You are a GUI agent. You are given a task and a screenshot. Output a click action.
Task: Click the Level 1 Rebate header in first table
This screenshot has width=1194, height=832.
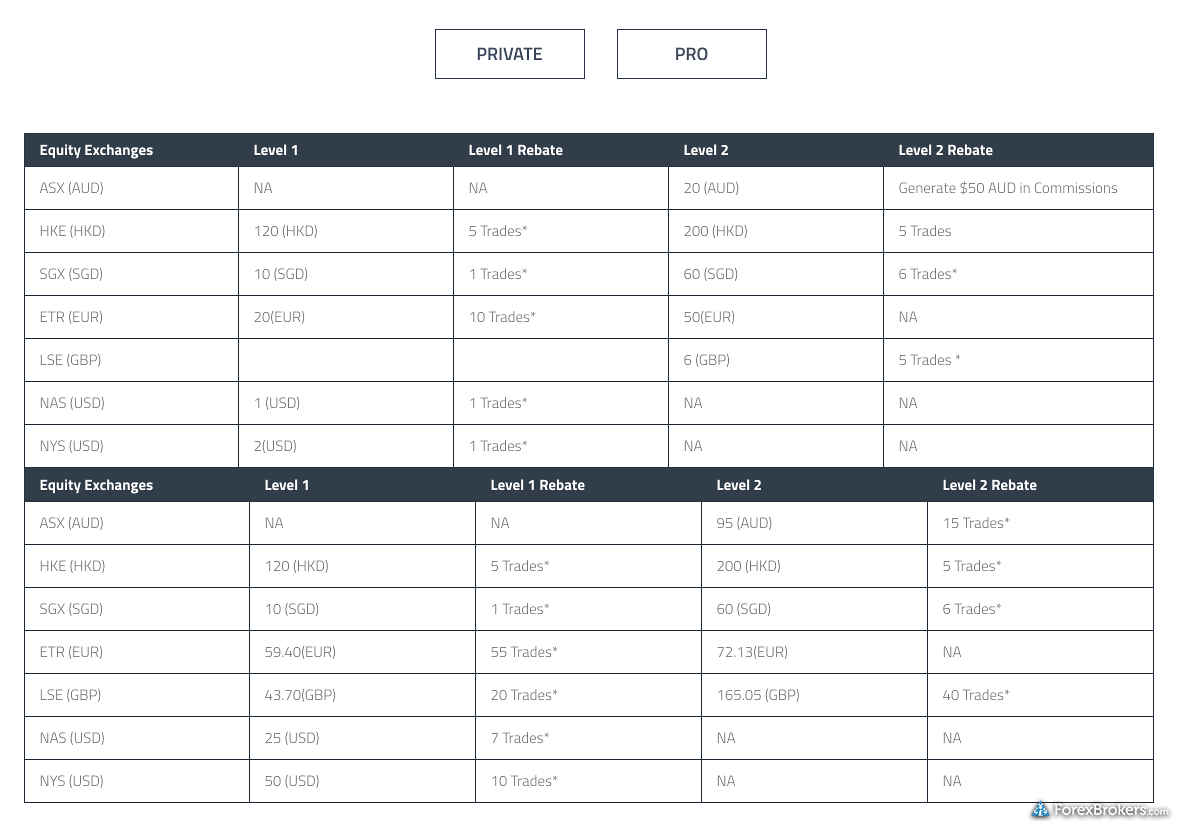click(516, 150)
